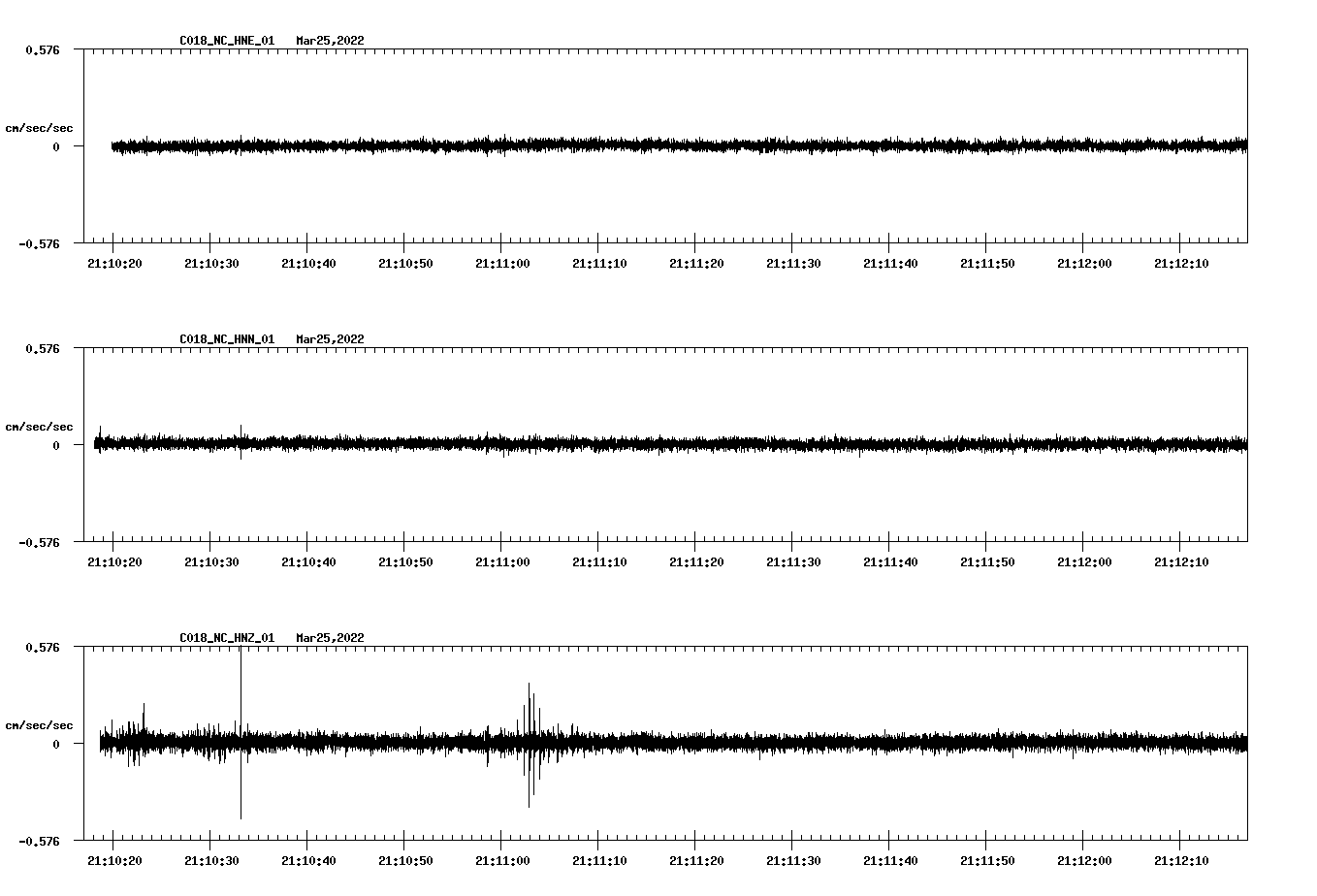Click the zero baseline label of the HNN plot
Viewport: 1317px width, 896px height.
[x=56, y=445]
